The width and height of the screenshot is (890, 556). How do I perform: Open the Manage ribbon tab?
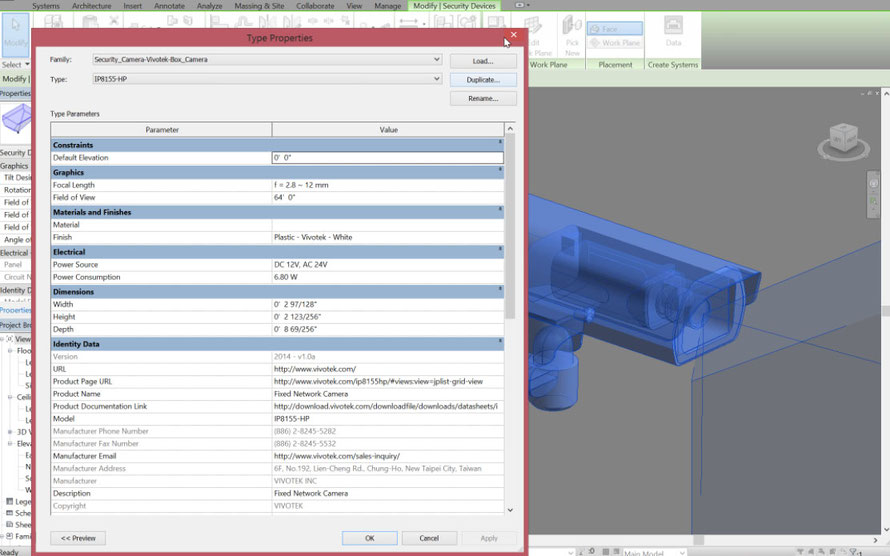(388, 6)
